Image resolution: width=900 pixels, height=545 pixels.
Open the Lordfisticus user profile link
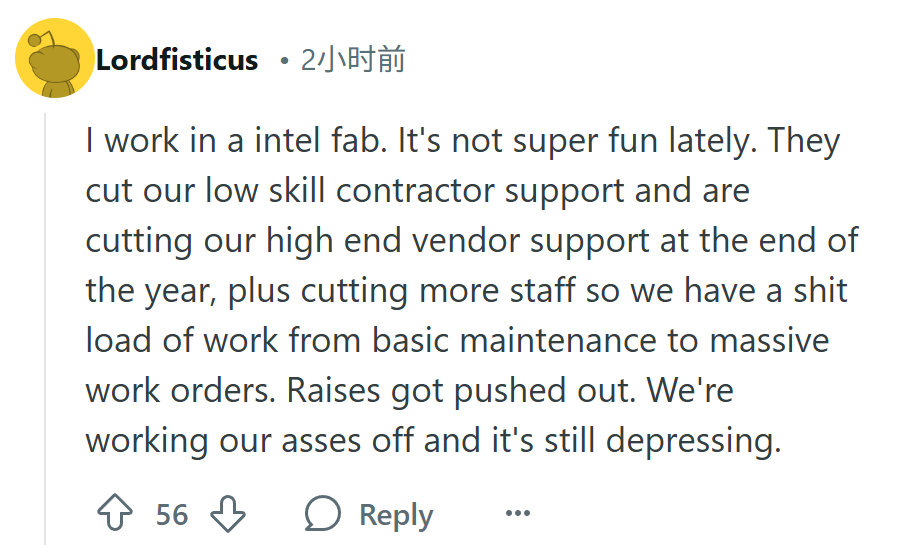177,60
